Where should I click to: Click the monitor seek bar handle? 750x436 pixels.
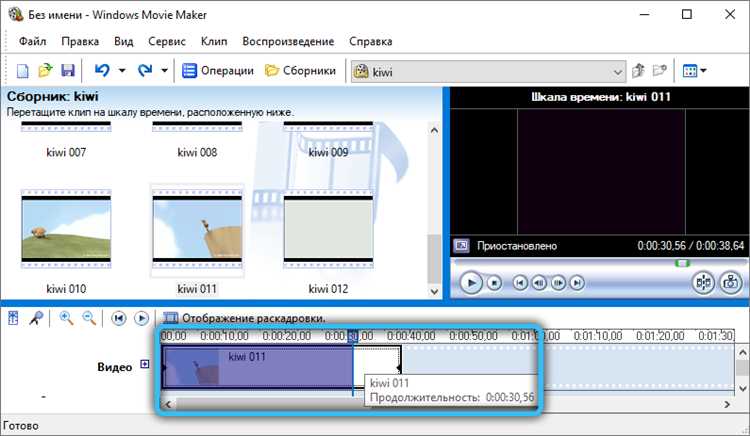pyautogui.click(x=683, y=263)
